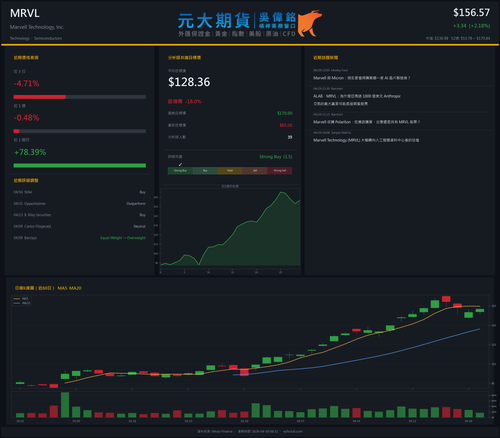Click the highest red candlestick near chart top
The image size is (500, 438).
[x=446, y=299]
